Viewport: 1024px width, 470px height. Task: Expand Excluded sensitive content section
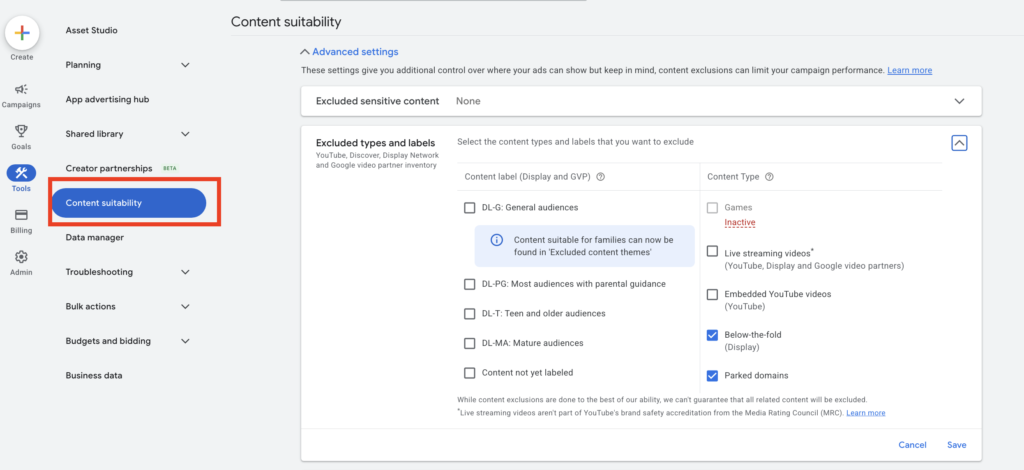tap(959, 101)
